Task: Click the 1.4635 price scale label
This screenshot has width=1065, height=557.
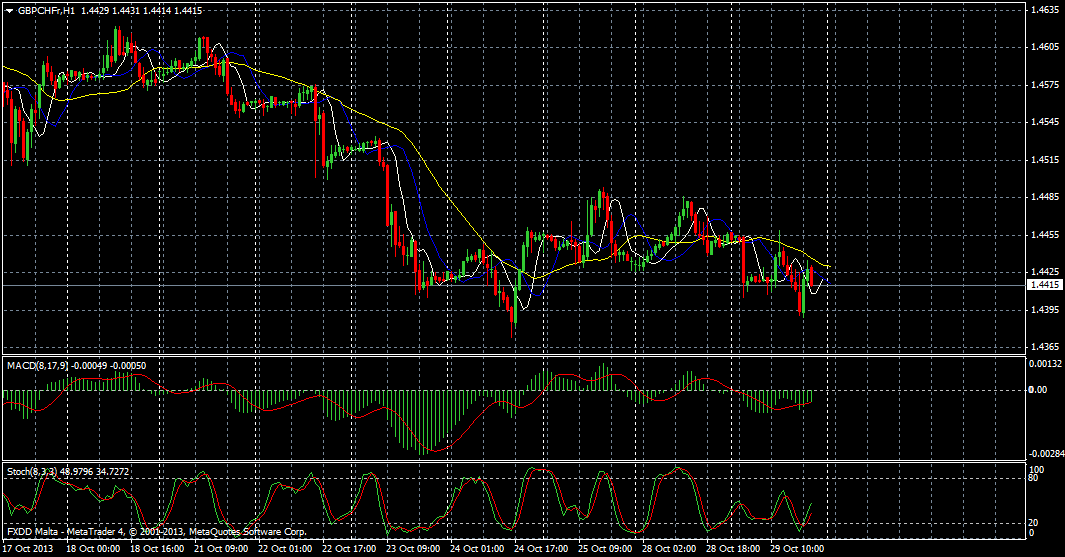Action: 1043,10
